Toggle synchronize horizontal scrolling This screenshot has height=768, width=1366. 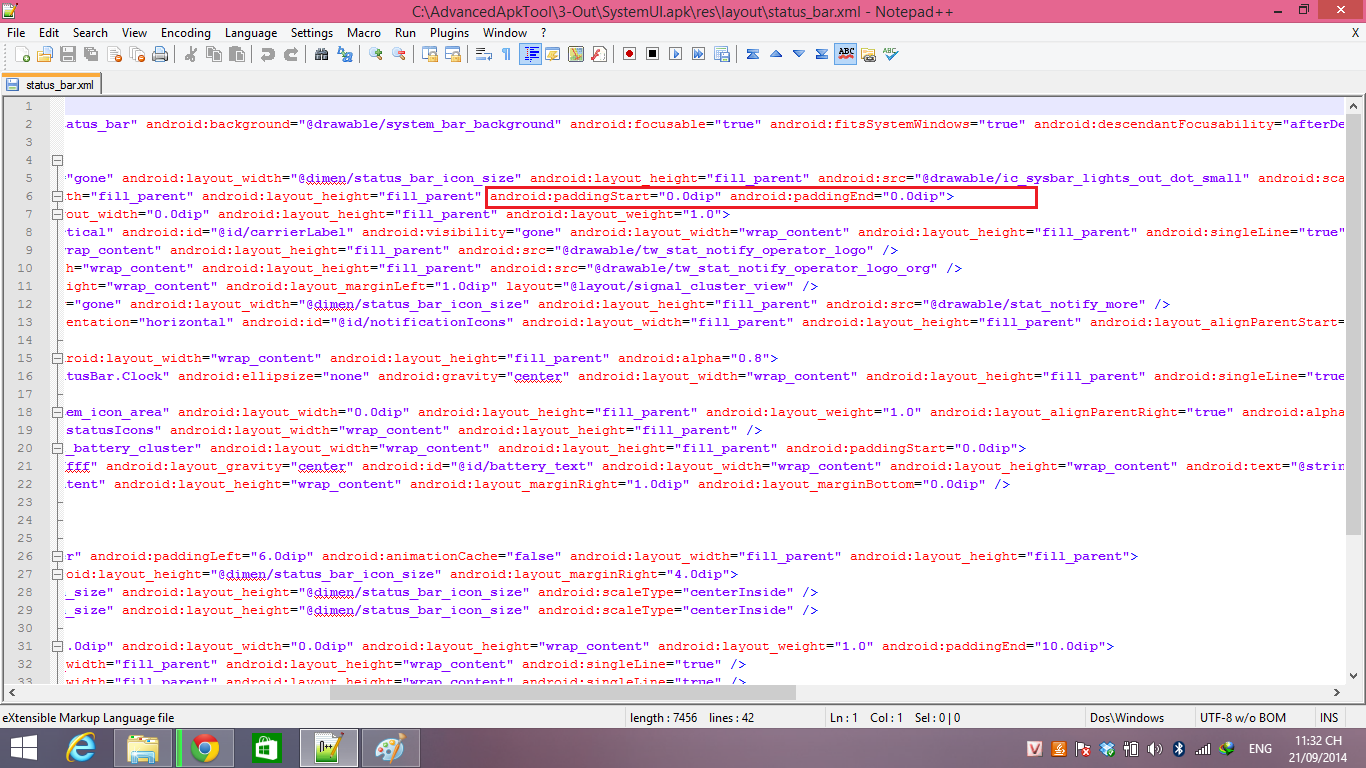tap(452, 54)
